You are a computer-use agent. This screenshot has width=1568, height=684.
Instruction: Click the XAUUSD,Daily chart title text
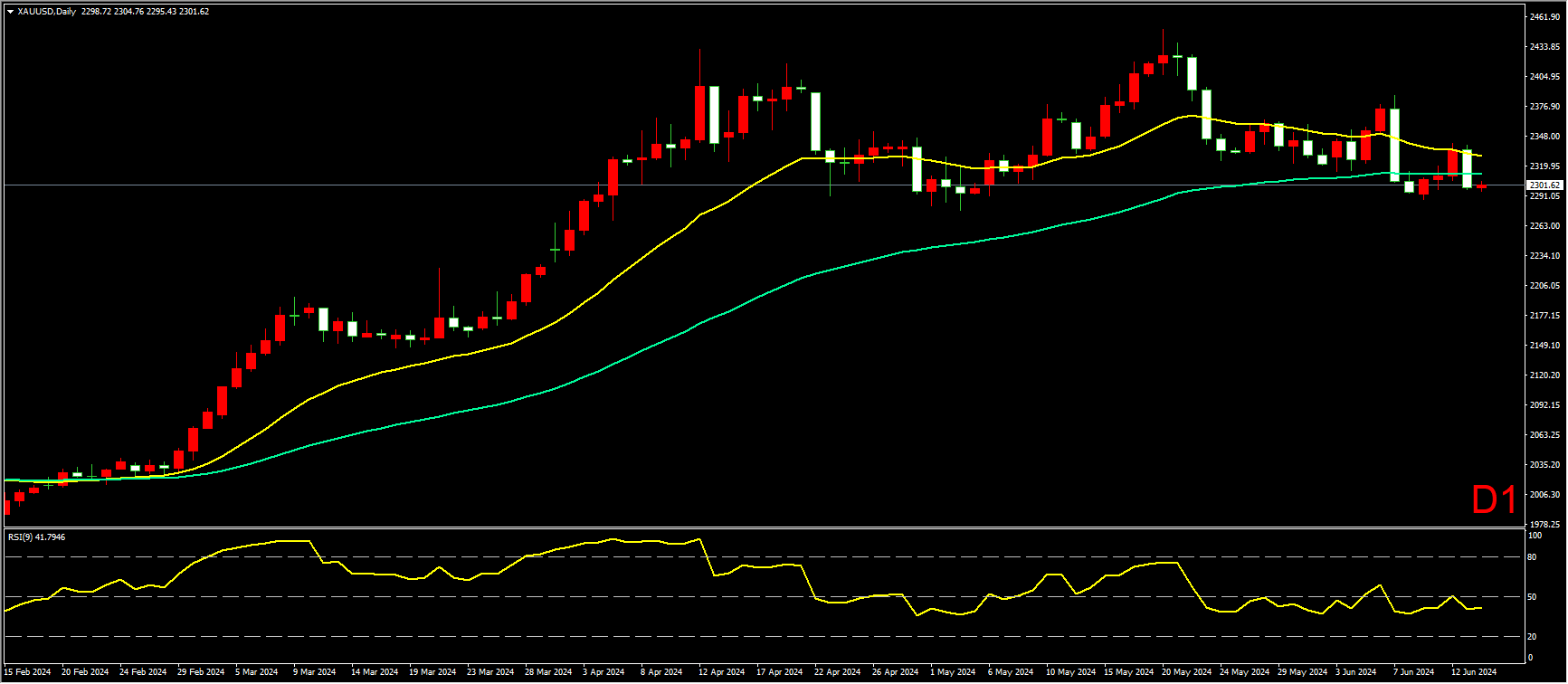[x=47, y=12]
